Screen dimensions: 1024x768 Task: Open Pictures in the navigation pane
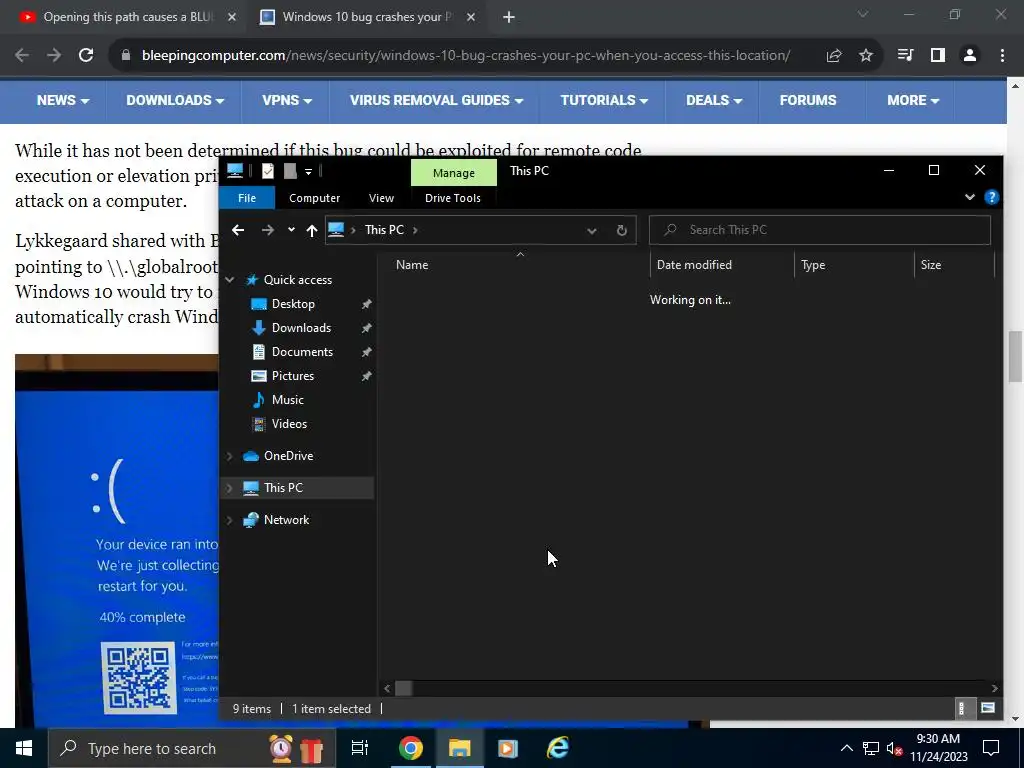click(x=293, y=376)
